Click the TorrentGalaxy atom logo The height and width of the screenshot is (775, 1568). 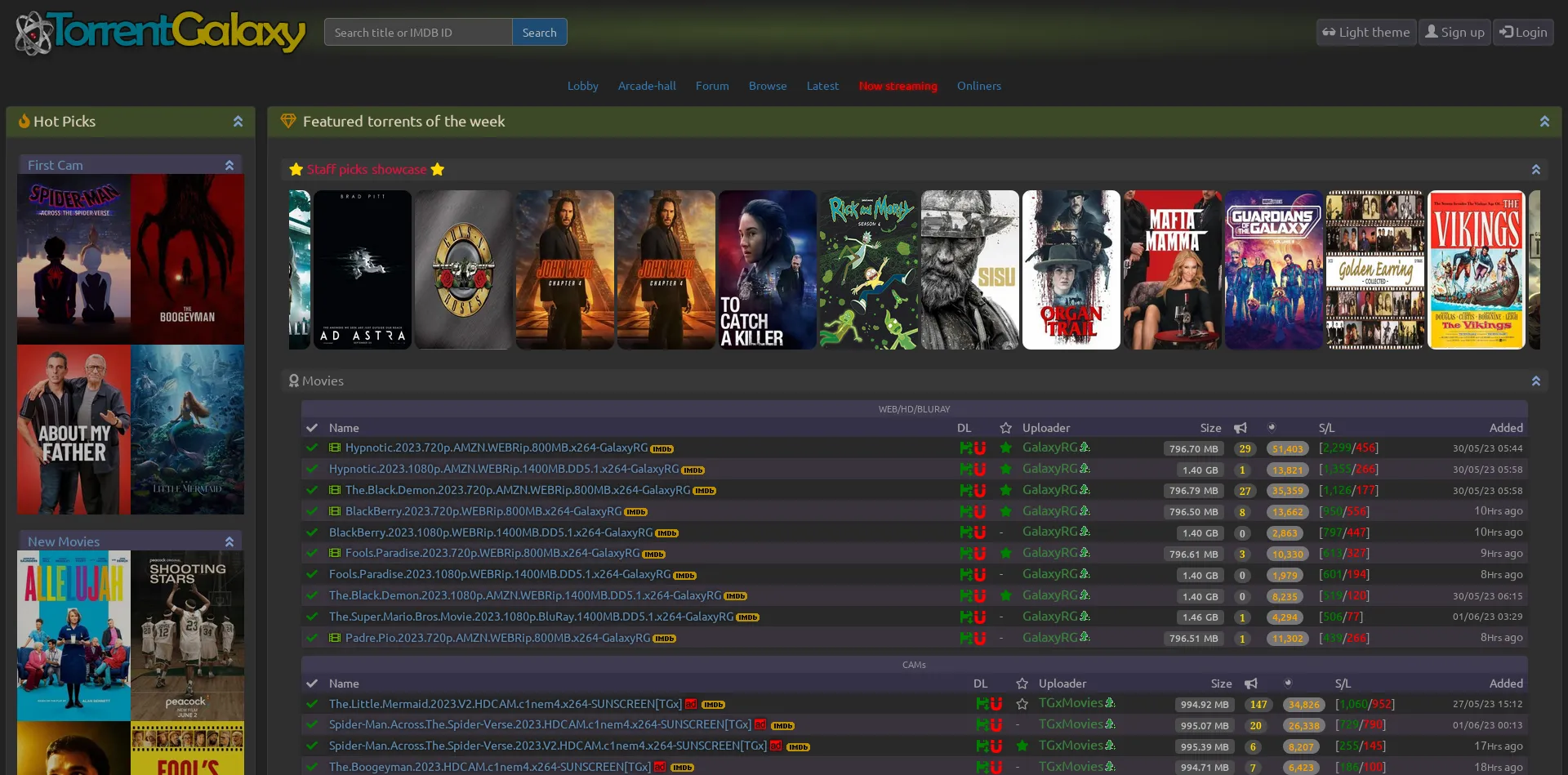(33, 33)
